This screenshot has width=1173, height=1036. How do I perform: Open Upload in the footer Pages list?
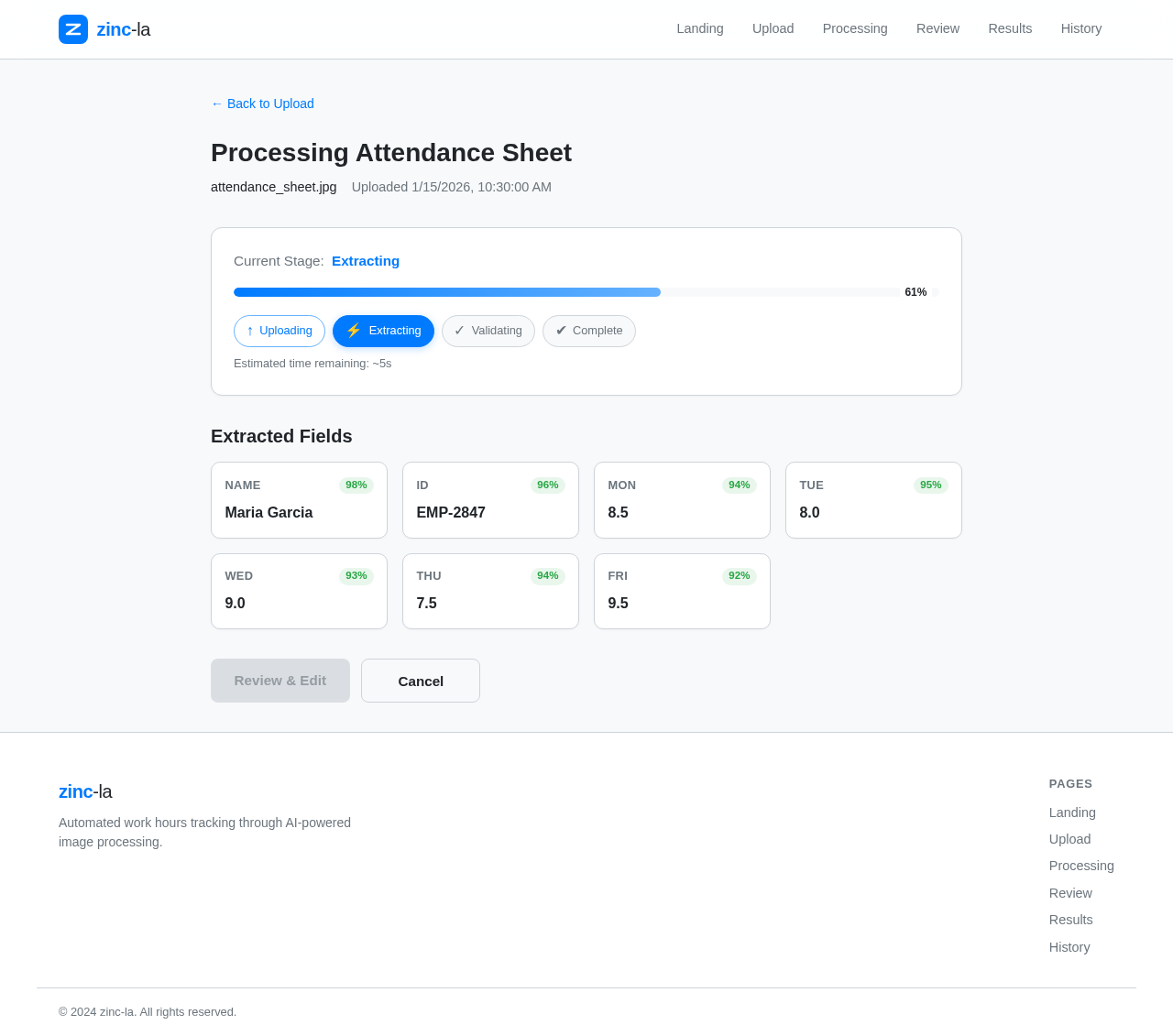pyautogui.click(x=1070, y=839)
